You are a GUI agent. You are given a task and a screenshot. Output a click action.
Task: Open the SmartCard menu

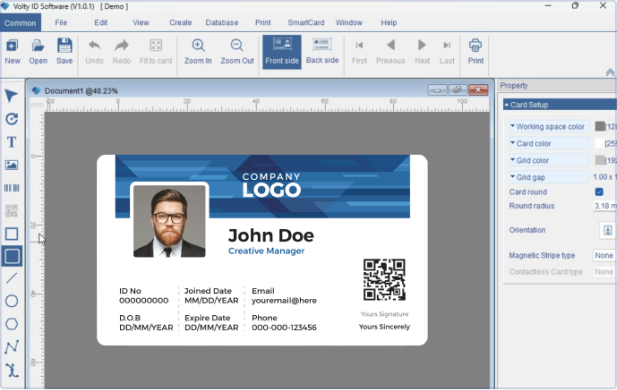coord(306,22)
